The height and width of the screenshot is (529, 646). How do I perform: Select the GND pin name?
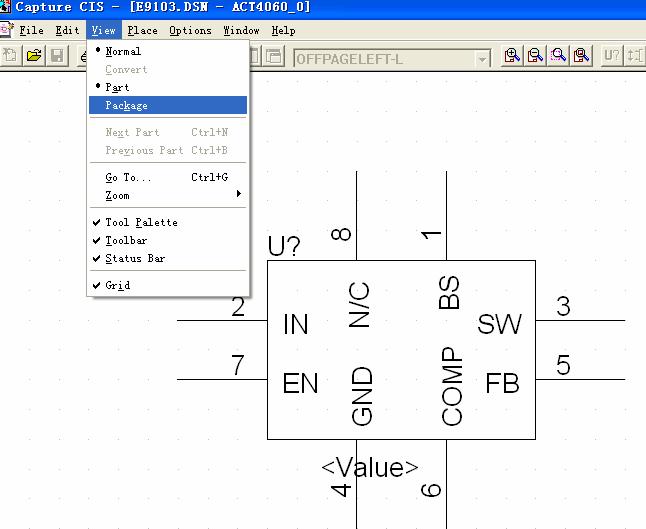363,396
